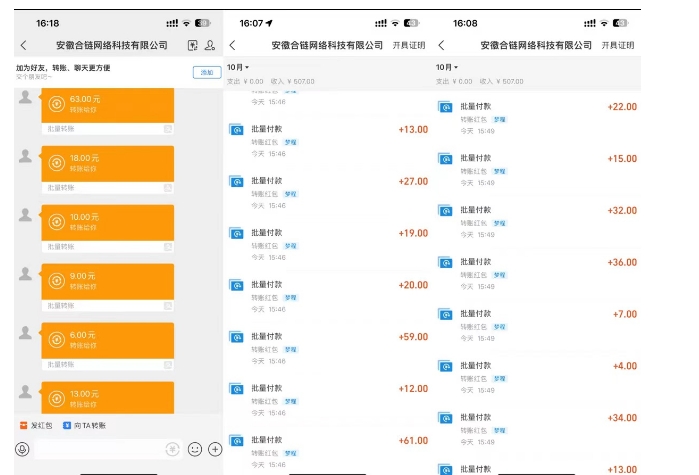Tap the voice input icon beside message field
Viewport: 699px width, 475px height.
(22, 449)
